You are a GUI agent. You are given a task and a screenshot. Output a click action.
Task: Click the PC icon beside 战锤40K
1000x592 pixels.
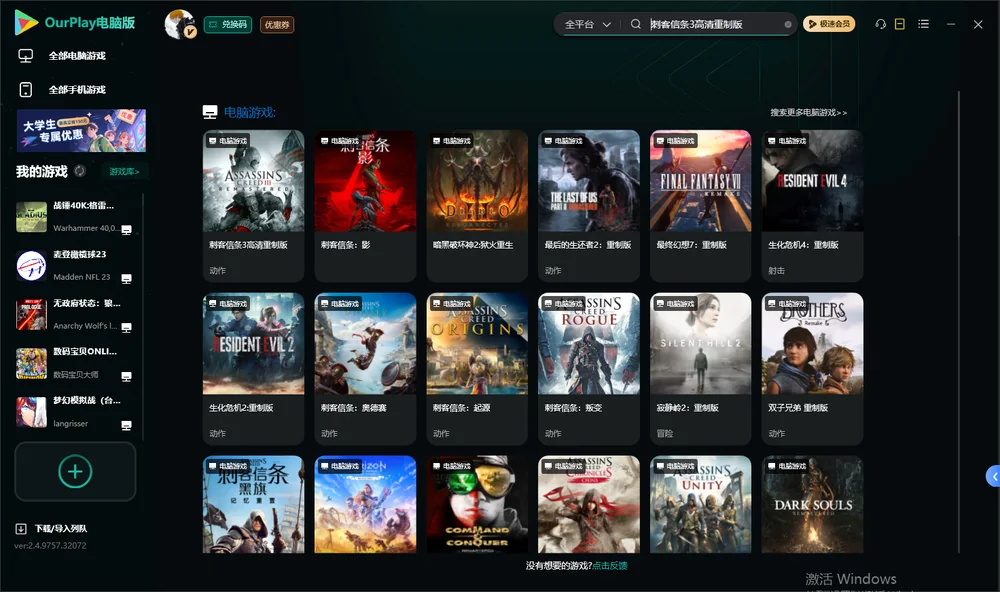[x=126, y=230]
